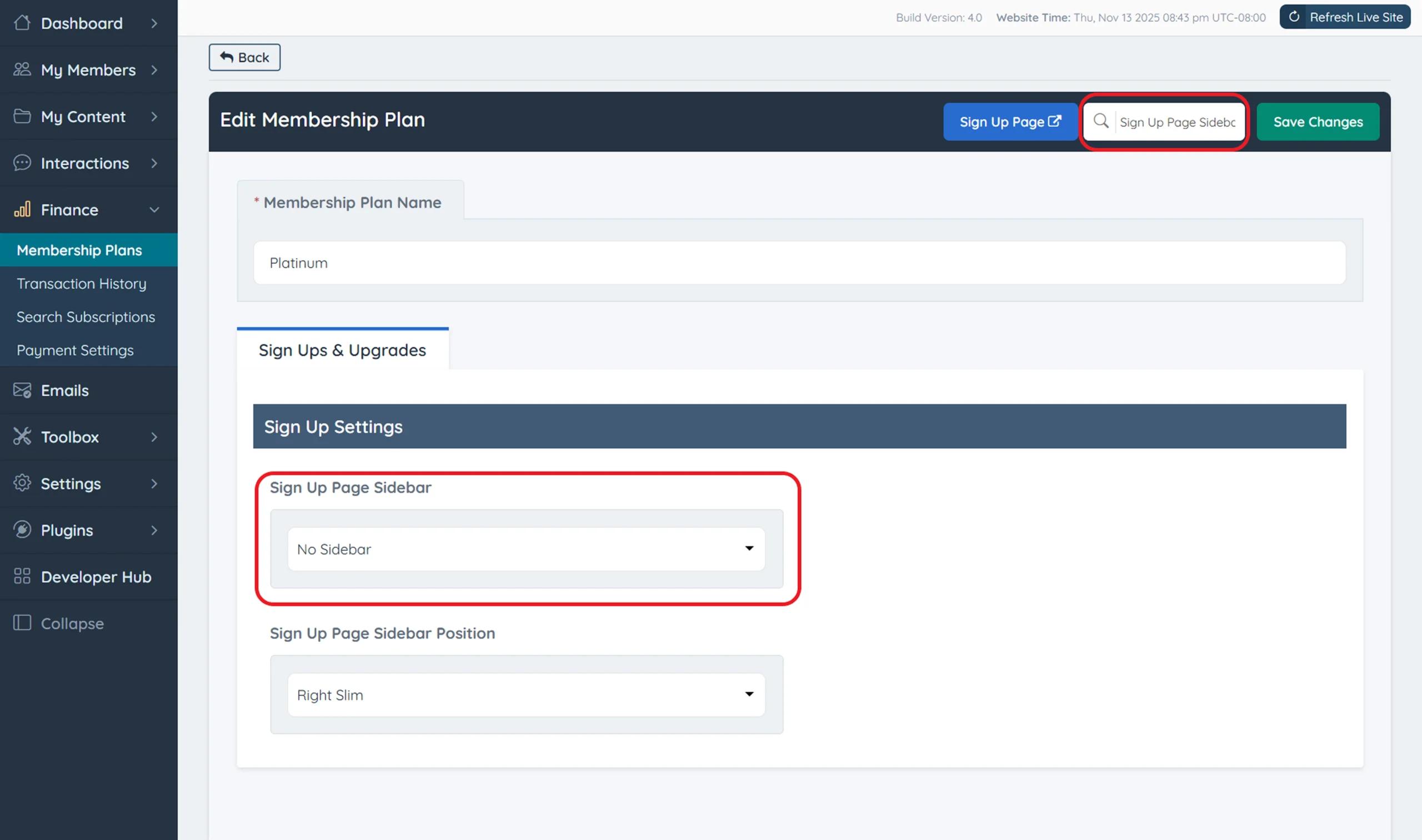Screen dimensions: 1422x840
Task: Click the Dashboard house icon
Action: tap(22, 23)
